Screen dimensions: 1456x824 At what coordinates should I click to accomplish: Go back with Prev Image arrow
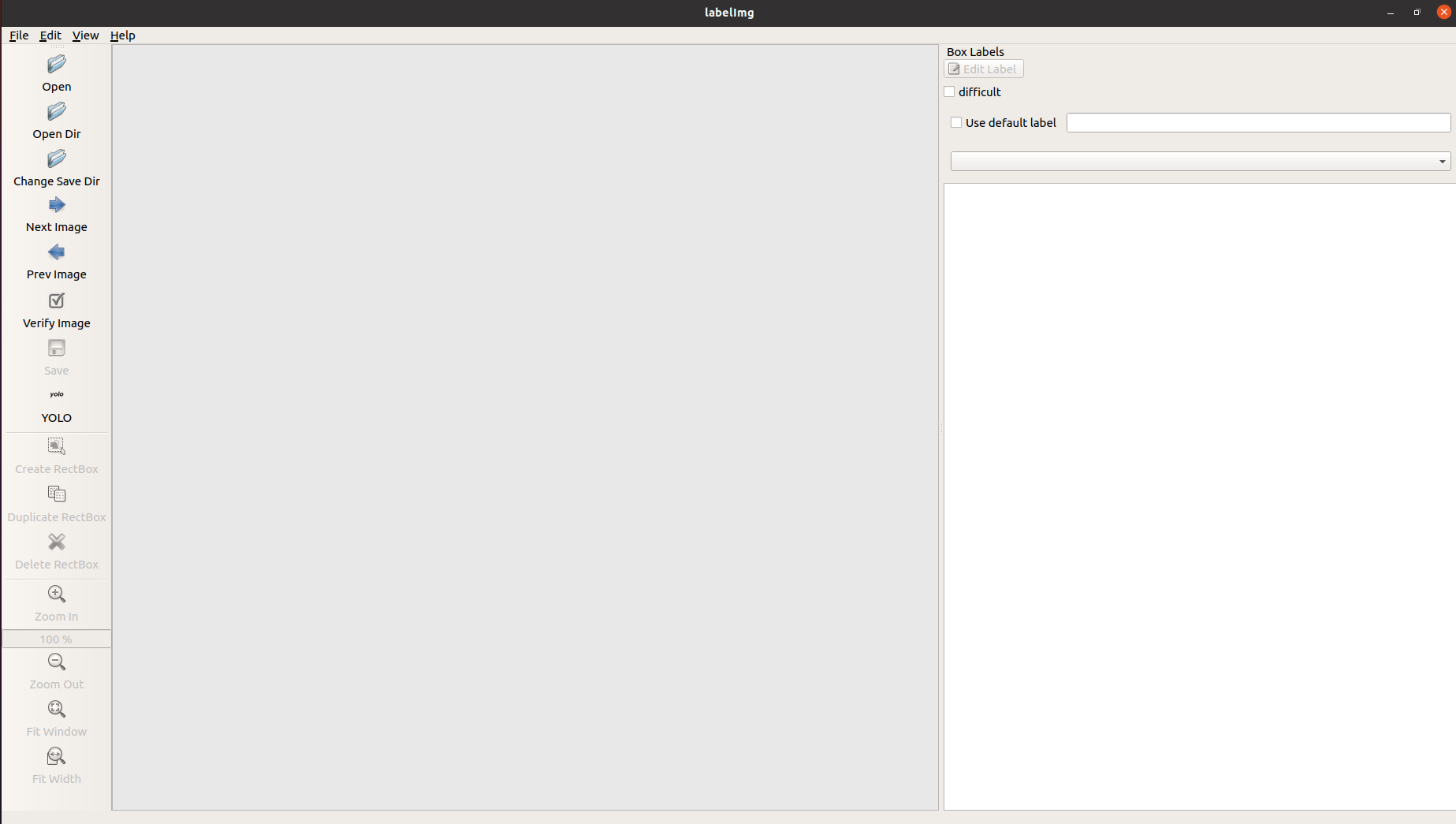[57, 252]
